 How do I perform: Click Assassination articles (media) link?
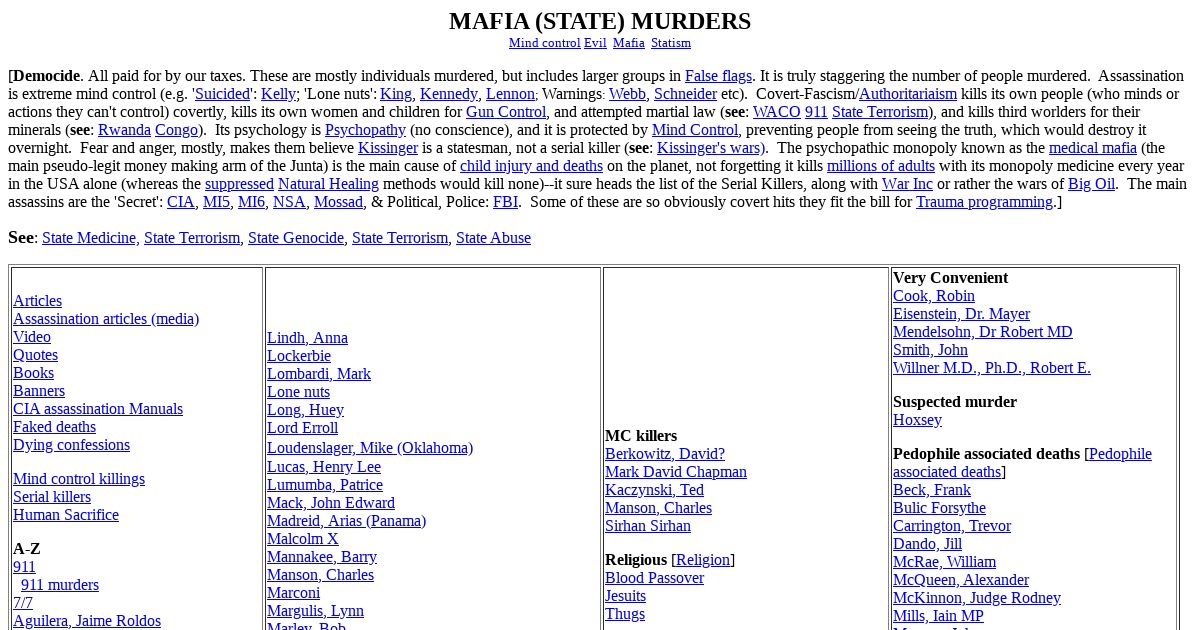click(x=106, y=319)
